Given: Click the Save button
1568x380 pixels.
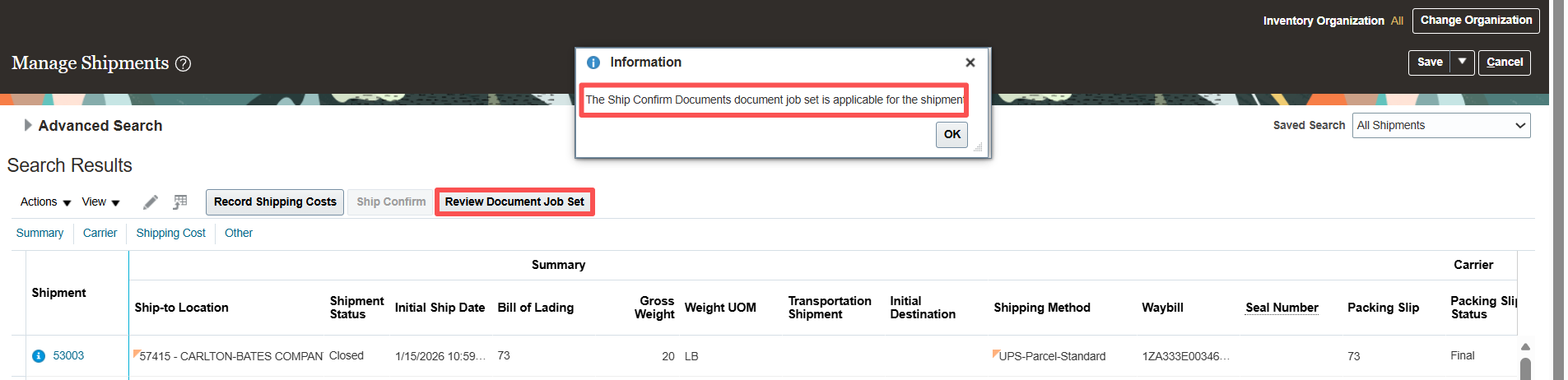Looking at the screenshot, I should [1430, 62].
